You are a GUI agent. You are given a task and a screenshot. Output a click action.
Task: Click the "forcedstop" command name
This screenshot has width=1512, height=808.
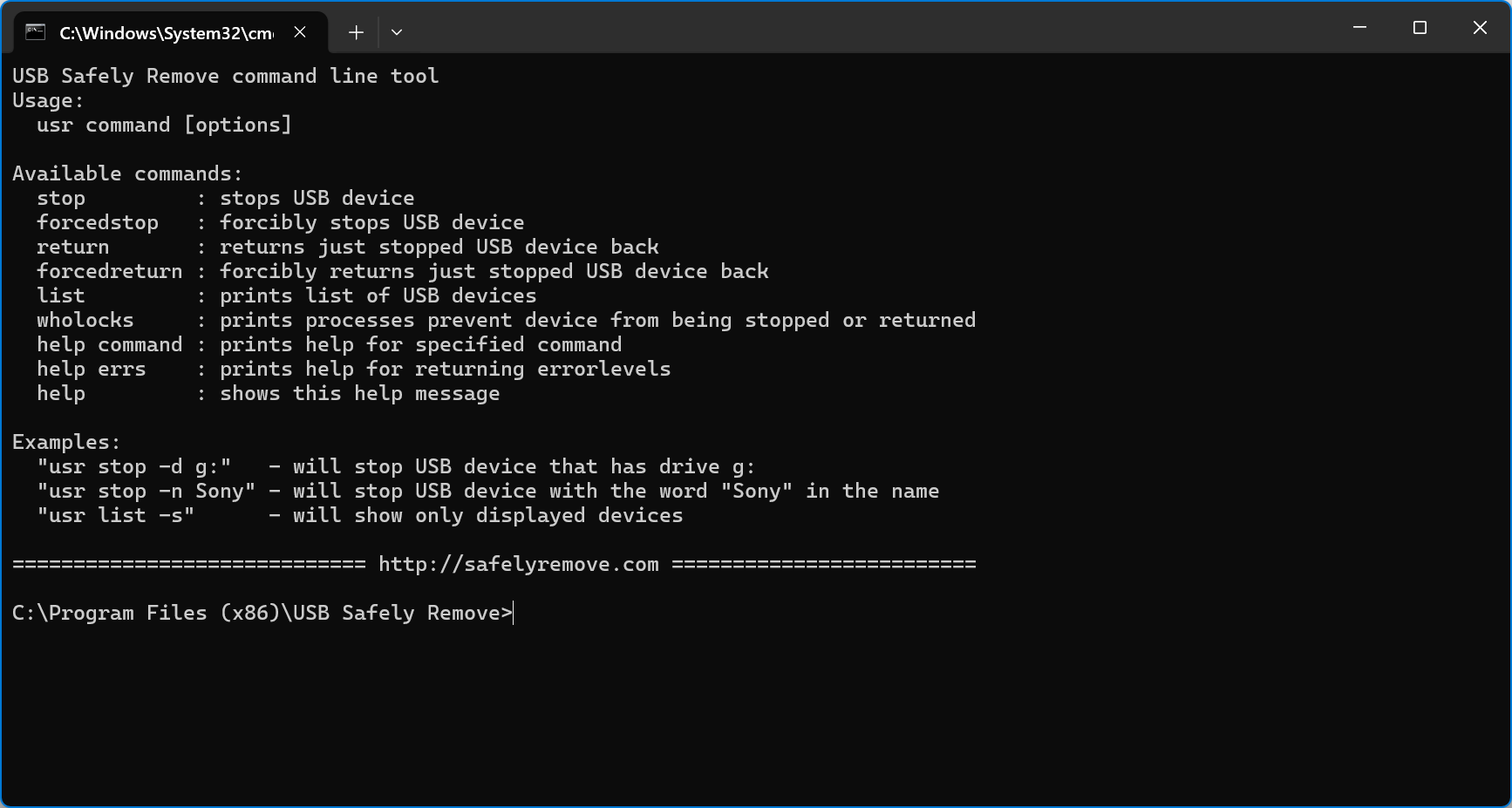point(98,223)
